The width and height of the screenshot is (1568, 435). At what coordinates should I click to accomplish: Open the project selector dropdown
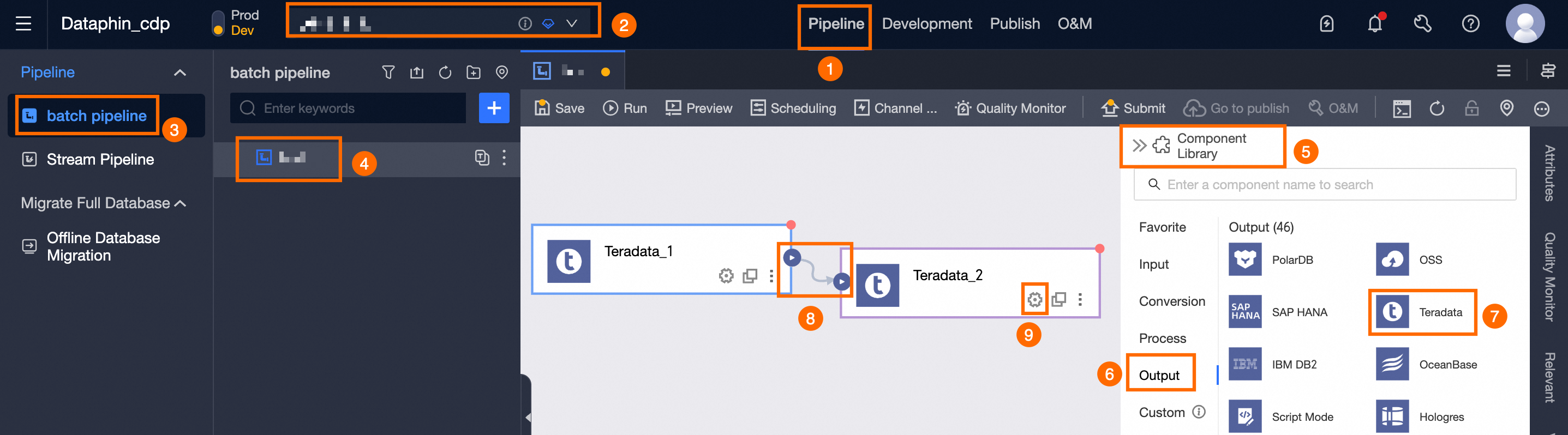[x=571, y=24]
